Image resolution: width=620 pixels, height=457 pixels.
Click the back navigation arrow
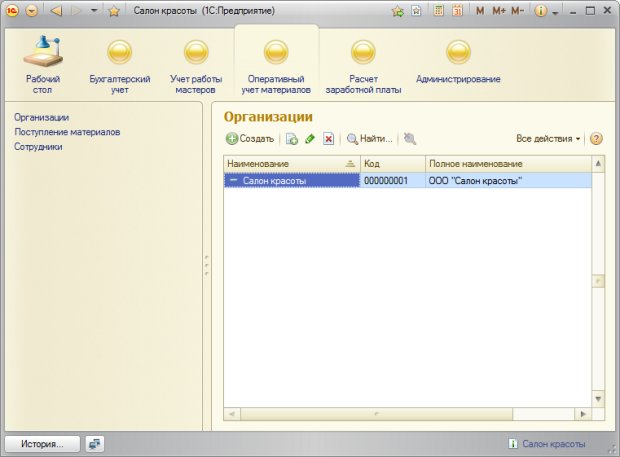click(x=55, y=11)
